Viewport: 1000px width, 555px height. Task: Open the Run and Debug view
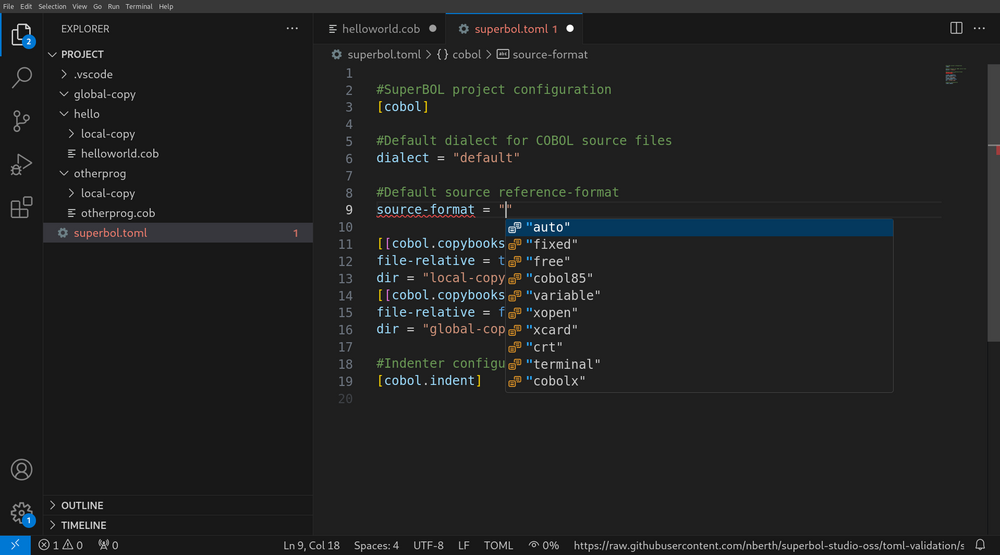pos(21,165)
